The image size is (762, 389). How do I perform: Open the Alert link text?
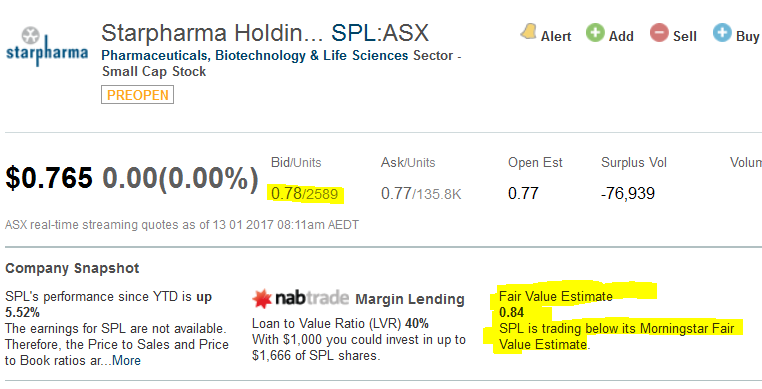pos(556,36)
